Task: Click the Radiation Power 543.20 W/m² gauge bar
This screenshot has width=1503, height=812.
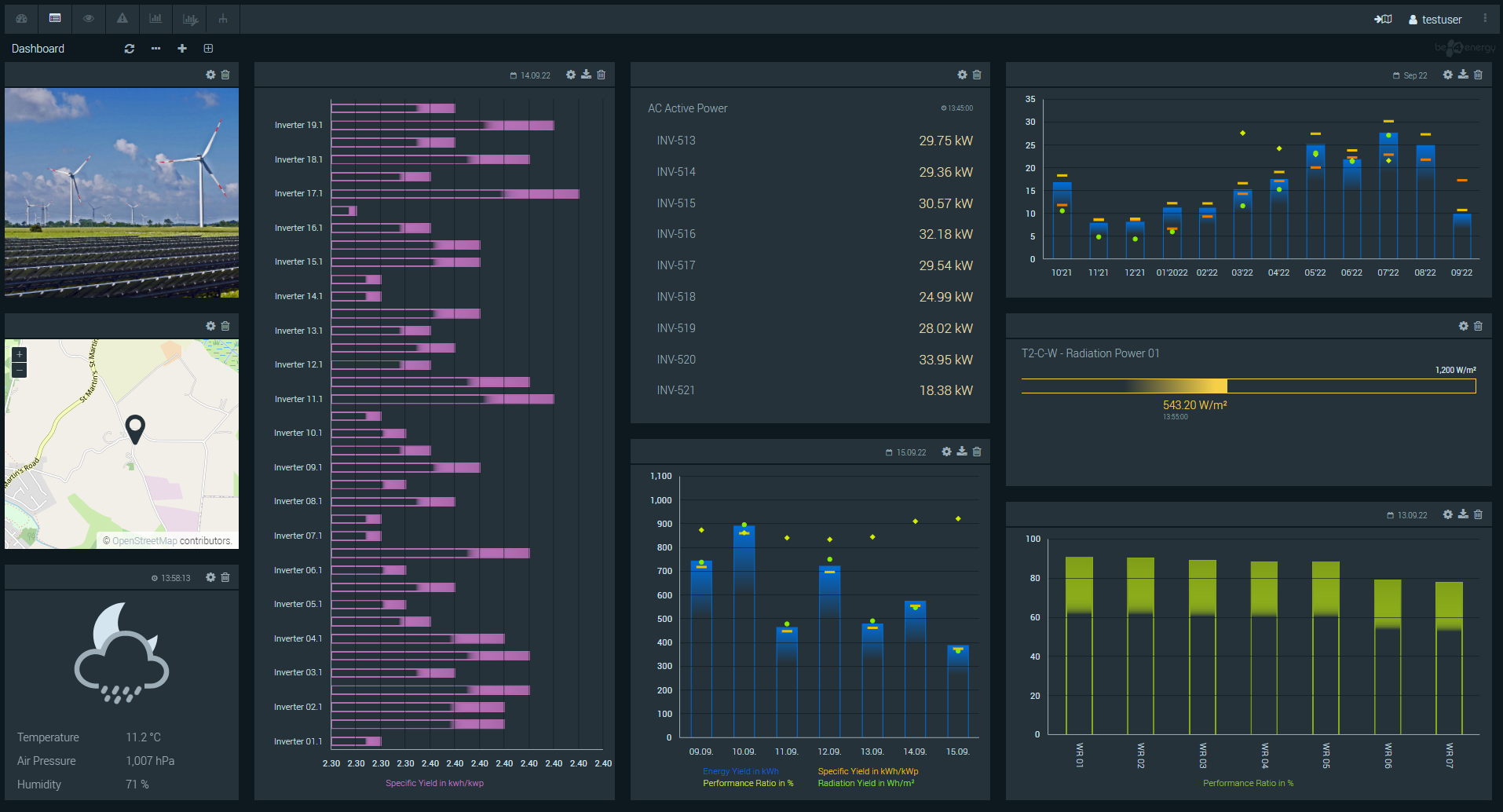Action: [1248, 386]
